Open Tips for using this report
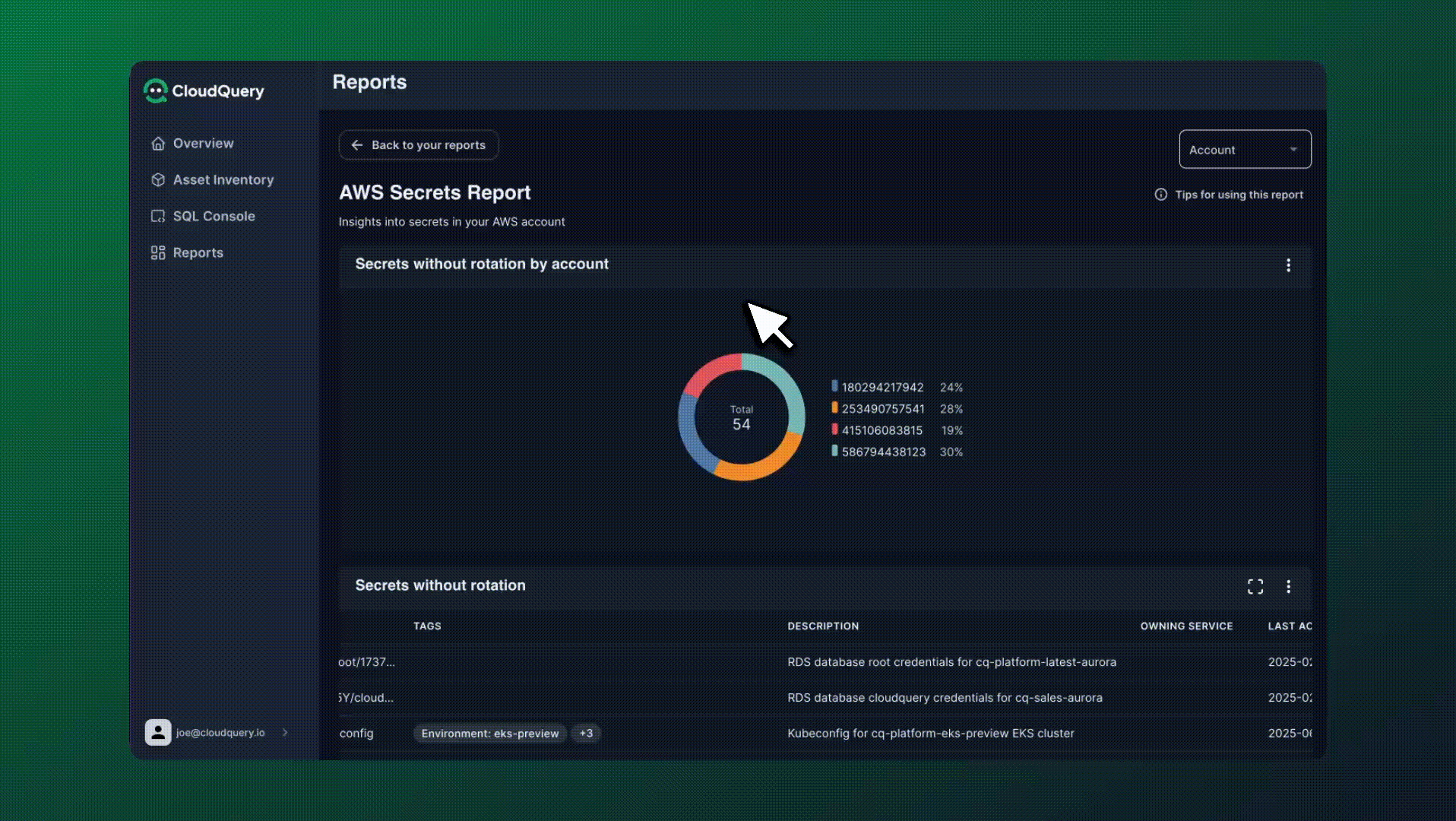The height and width of the screenshot is (821, 1456). click(x=1230, y=195)
